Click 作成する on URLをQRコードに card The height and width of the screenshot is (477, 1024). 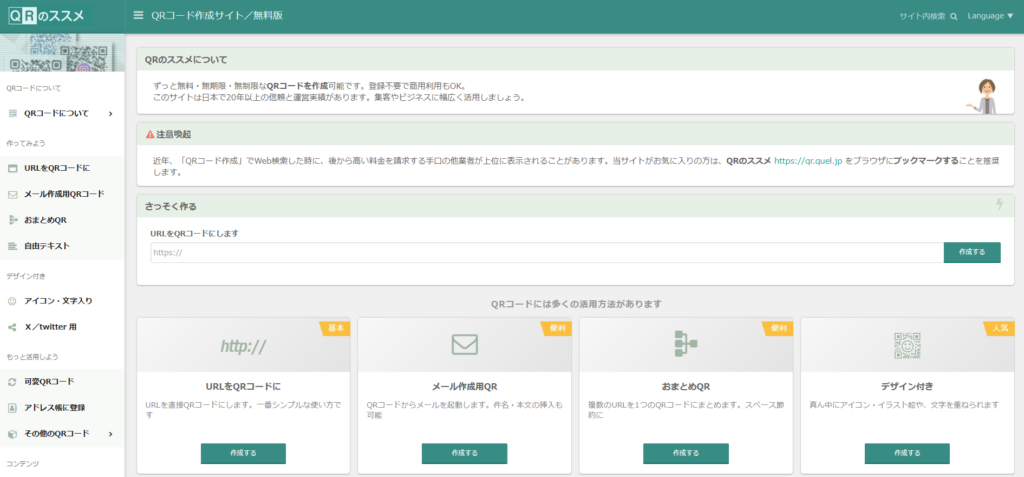click(243, 453)
